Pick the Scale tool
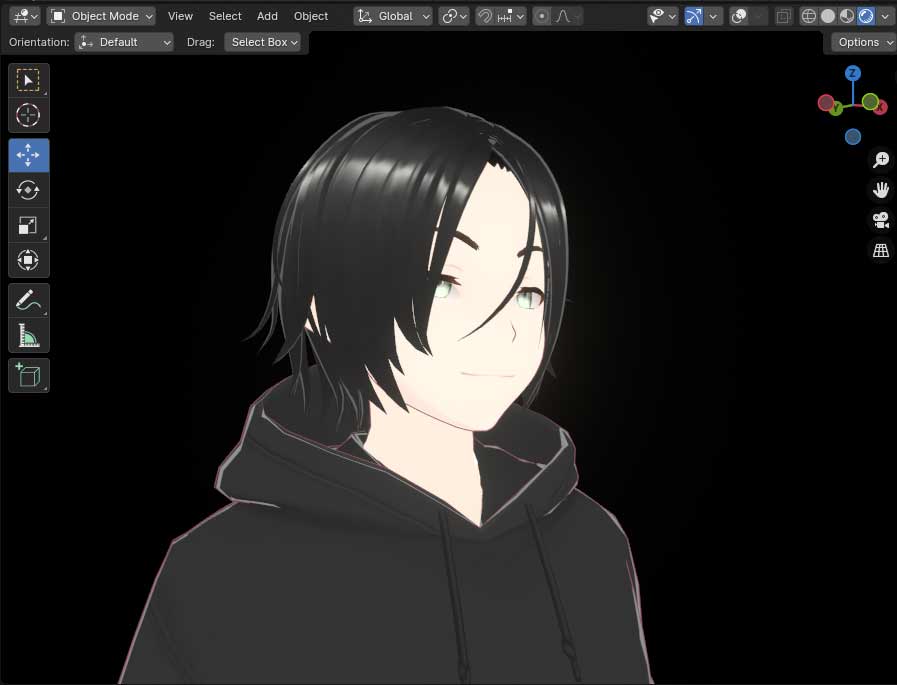 tap(28, 225)
